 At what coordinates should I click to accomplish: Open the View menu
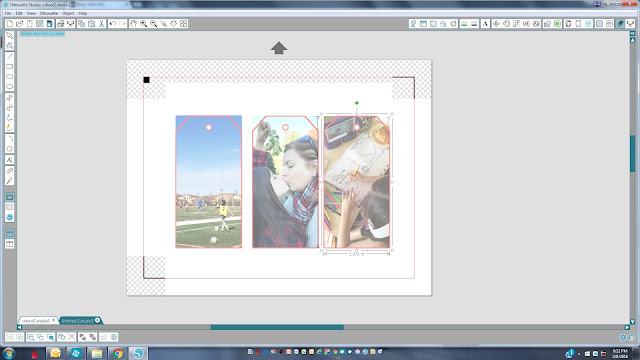31,13
